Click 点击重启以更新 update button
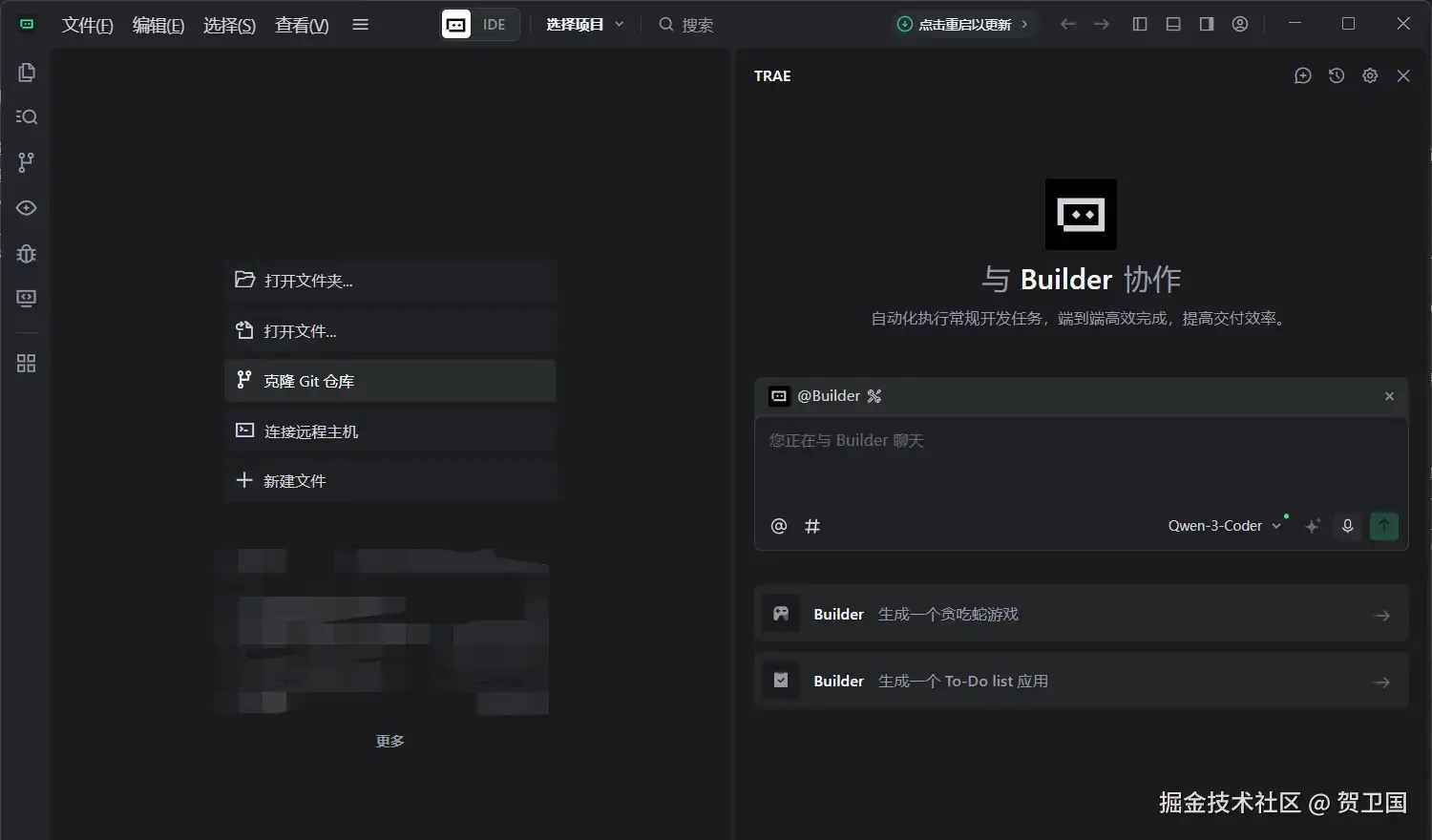The height and width of the screenshot is (840, 1432). (963, 25)
